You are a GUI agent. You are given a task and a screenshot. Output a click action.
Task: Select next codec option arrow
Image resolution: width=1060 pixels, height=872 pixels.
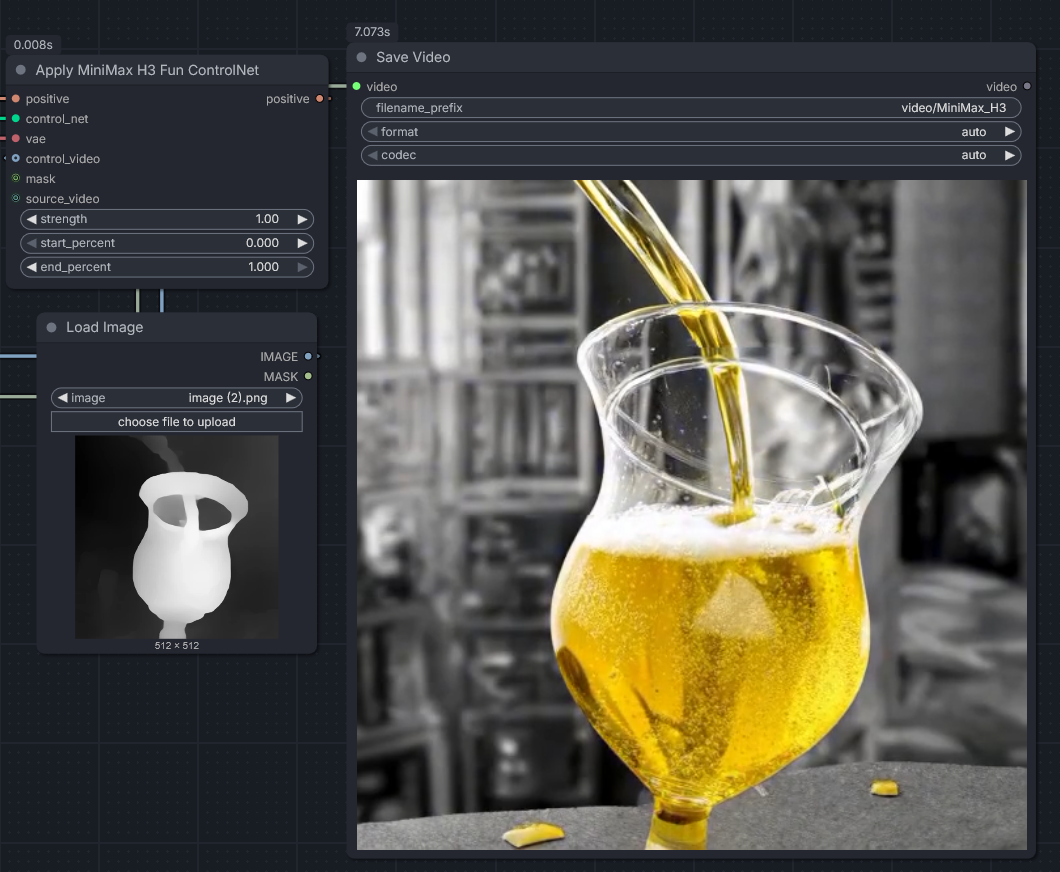point(1009,155)
